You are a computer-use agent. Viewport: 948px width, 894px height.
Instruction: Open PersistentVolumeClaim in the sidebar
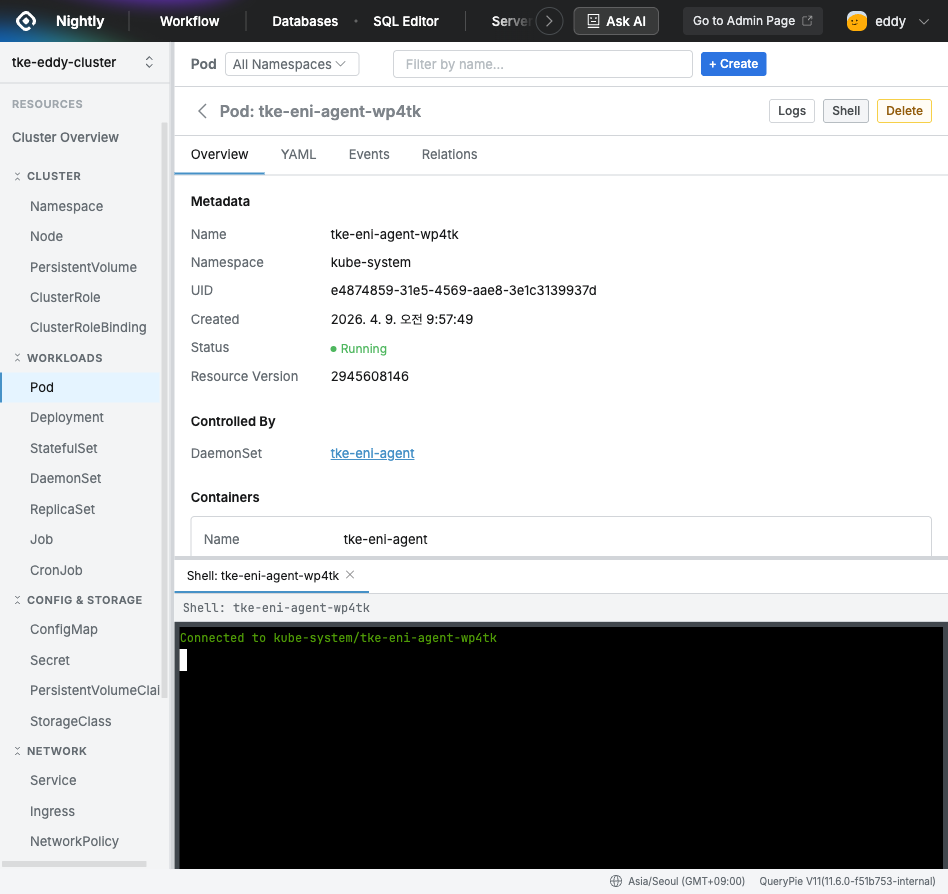click(x=95, y=691)
